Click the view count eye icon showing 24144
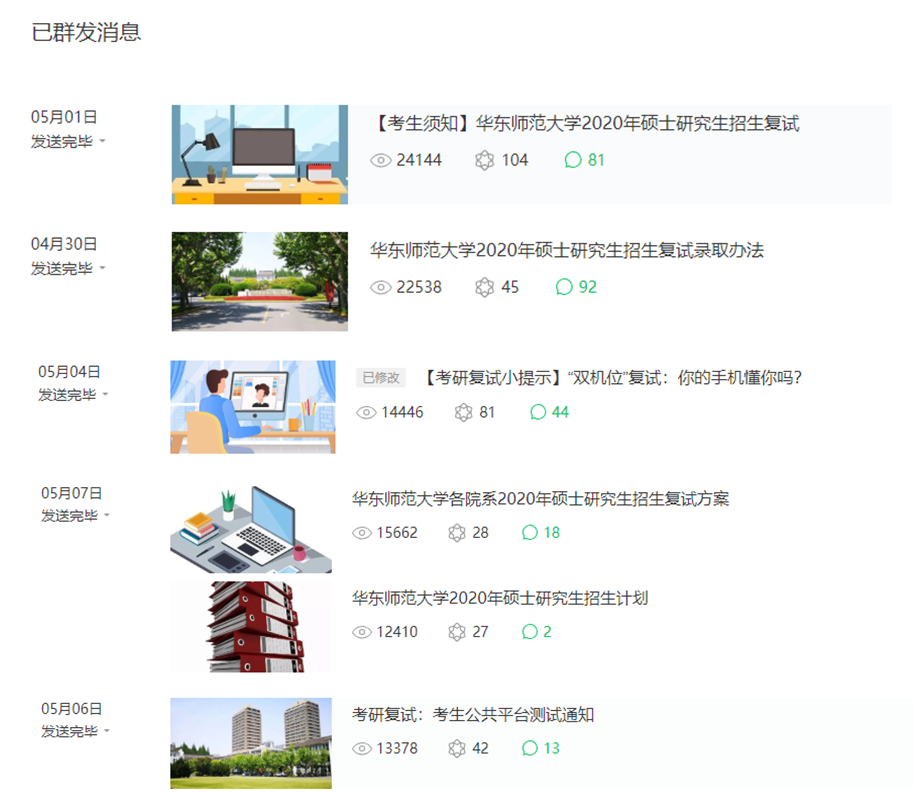Image resolution: width=913 pixels, height=794 pixels. point(381,160)
